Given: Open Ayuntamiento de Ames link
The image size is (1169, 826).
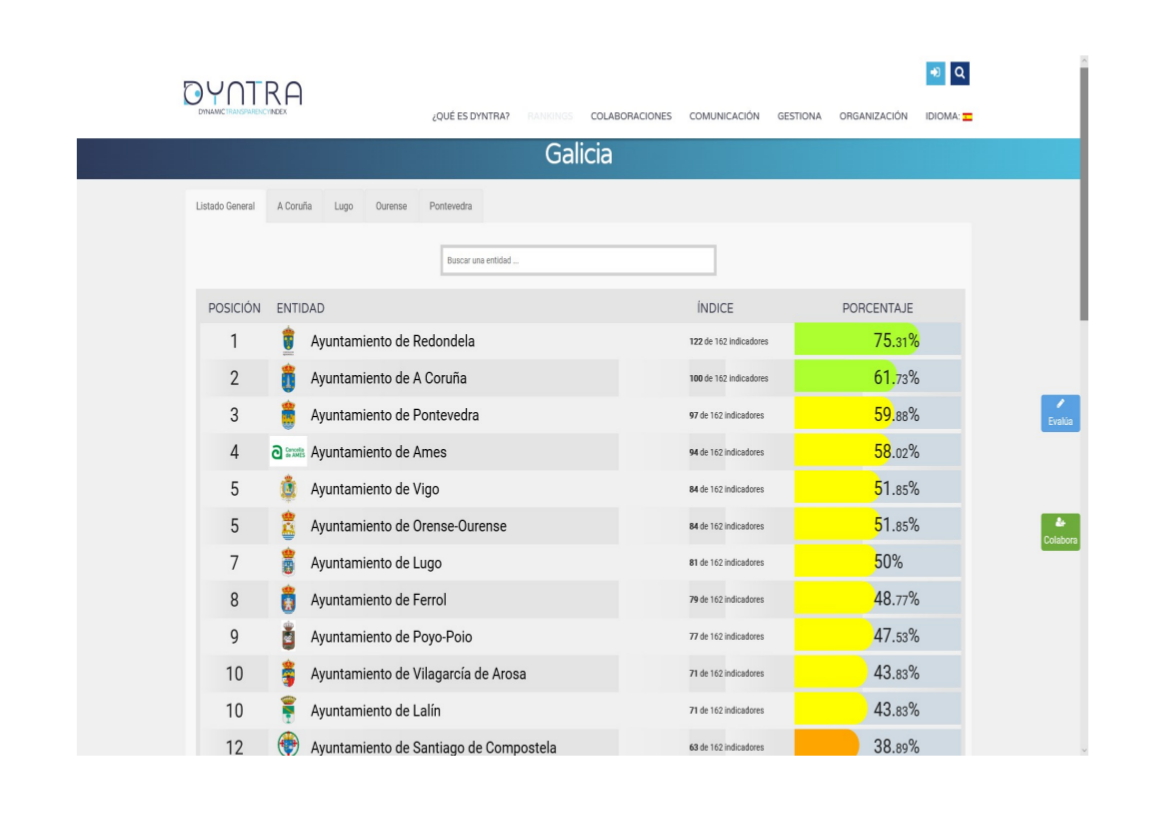Looking at the screenshot, I should pyautogui.click(x=378, y=453).
